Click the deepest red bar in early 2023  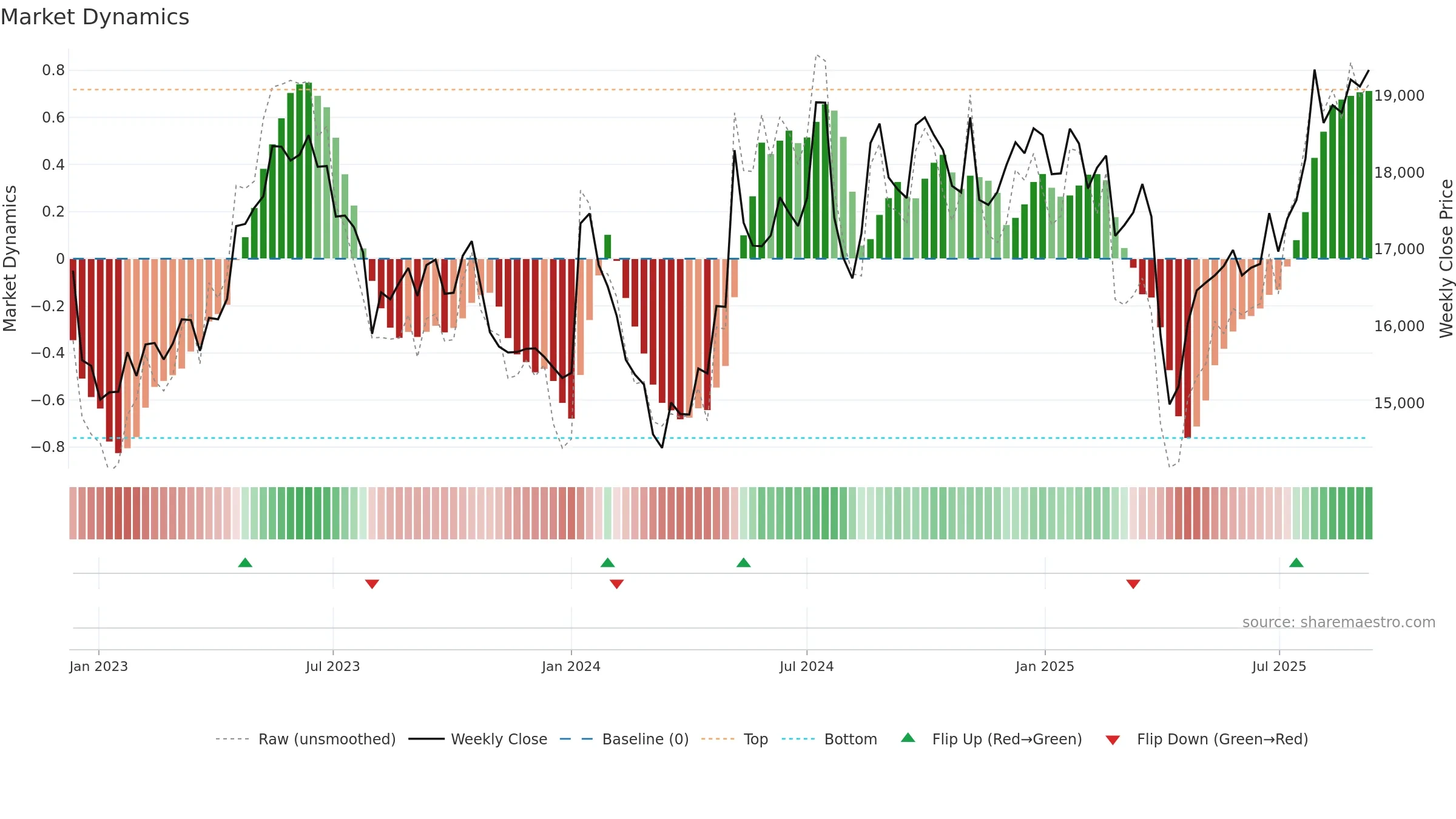118,356
